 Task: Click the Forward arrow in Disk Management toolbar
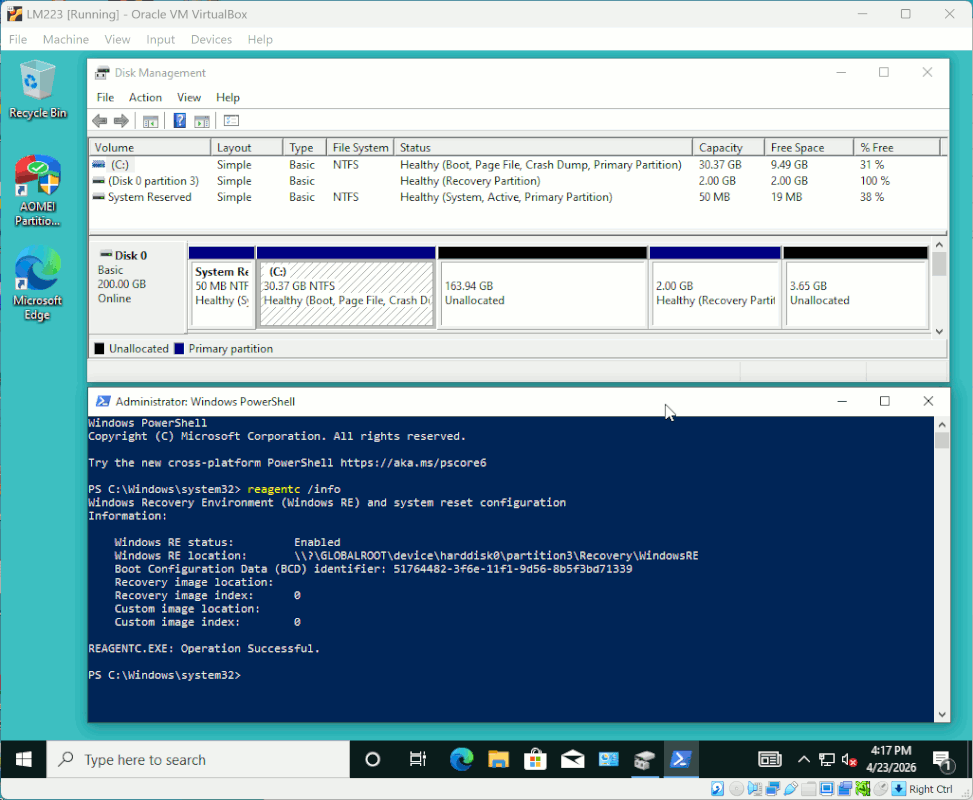[121, 121]
